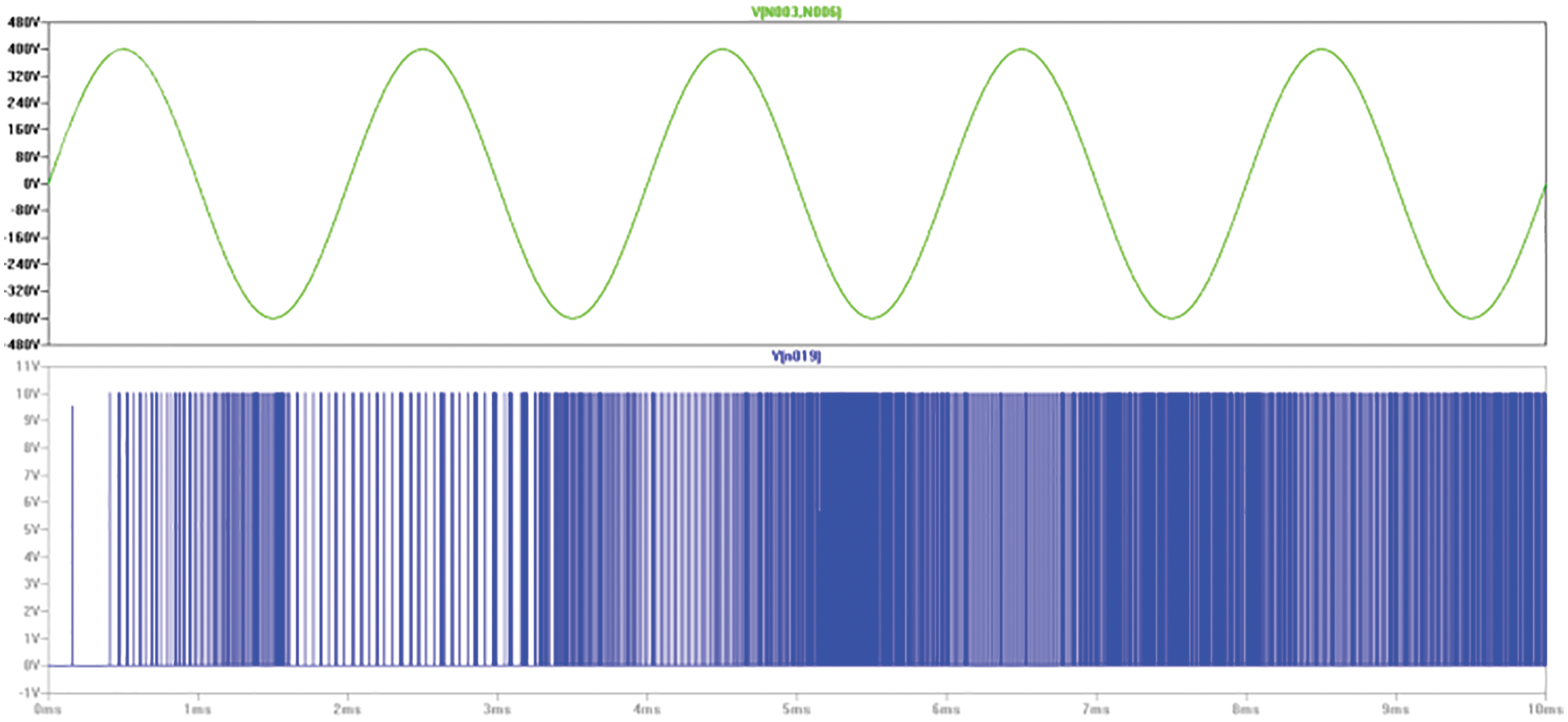
Task: Select the 480V top axis label
Action: (23, 23)
